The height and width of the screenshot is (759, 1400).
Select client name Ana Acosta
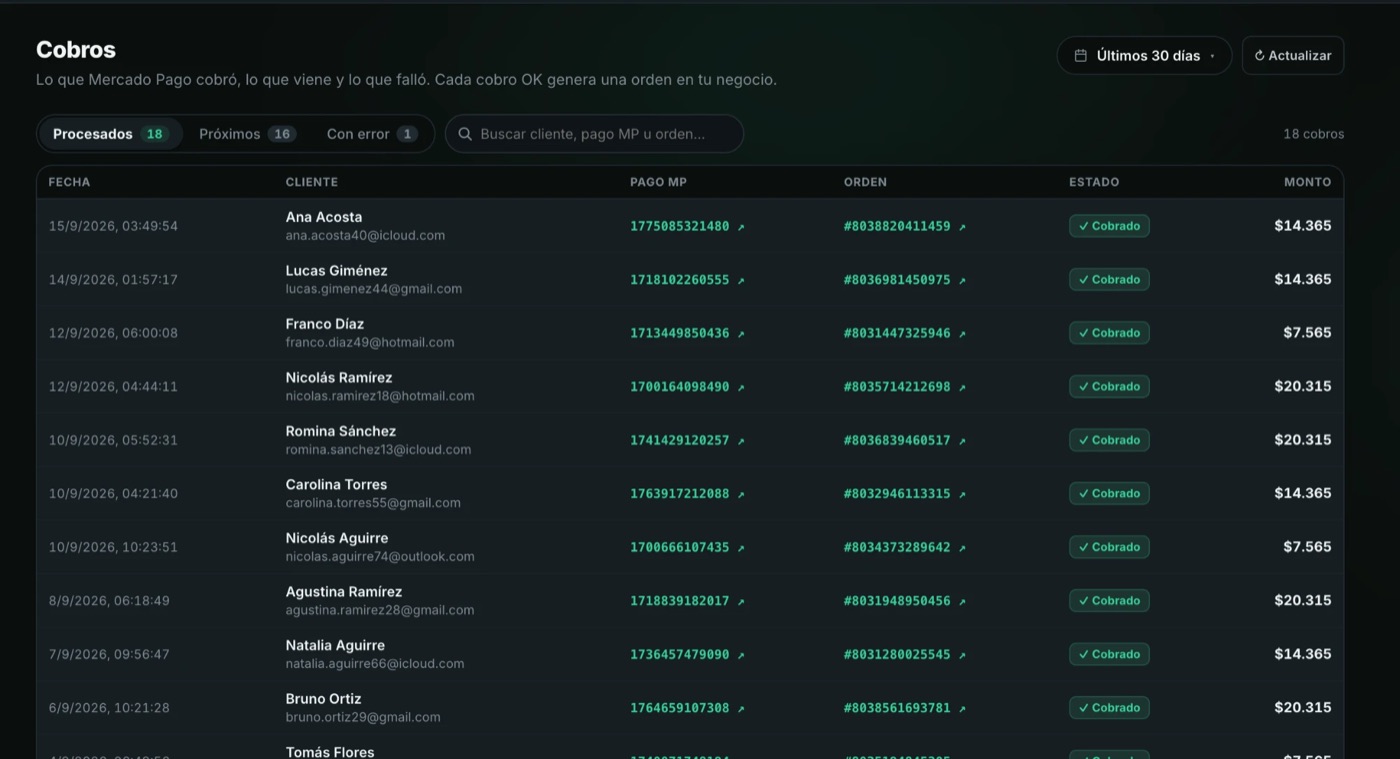point(324,217)
